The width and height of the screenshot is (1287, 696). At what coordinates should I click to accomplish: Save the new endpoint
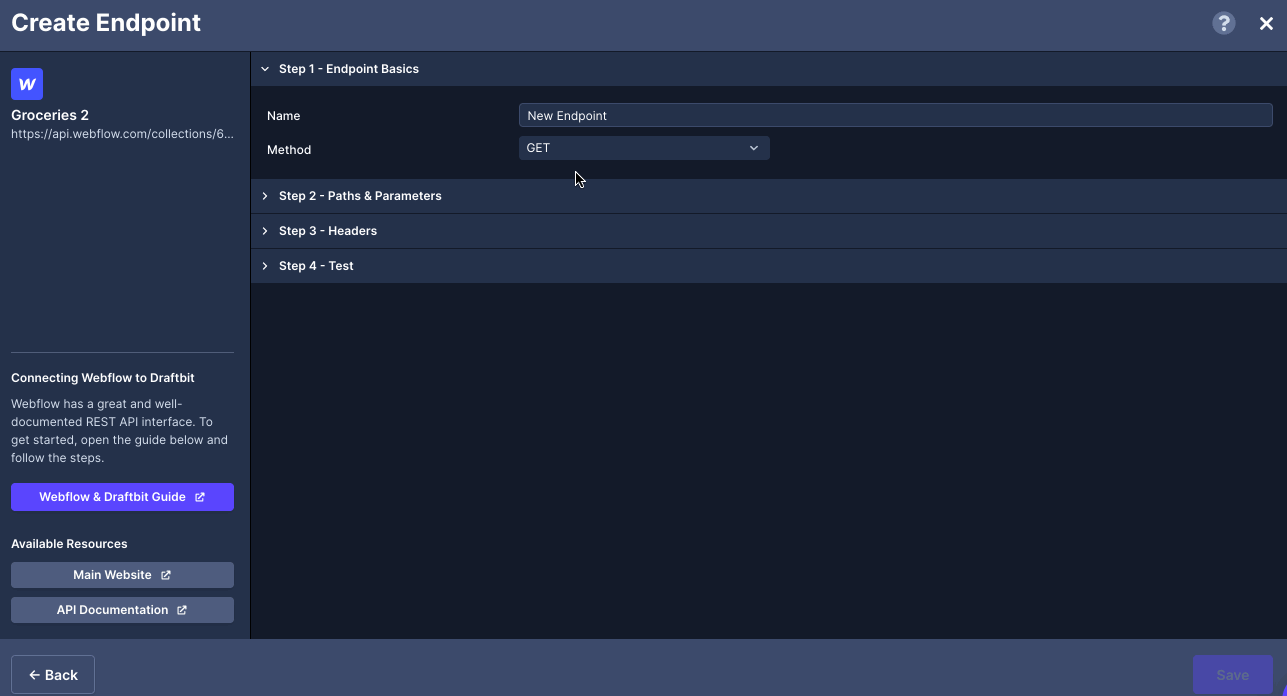pyautogui.click(x=1232, y=675)
